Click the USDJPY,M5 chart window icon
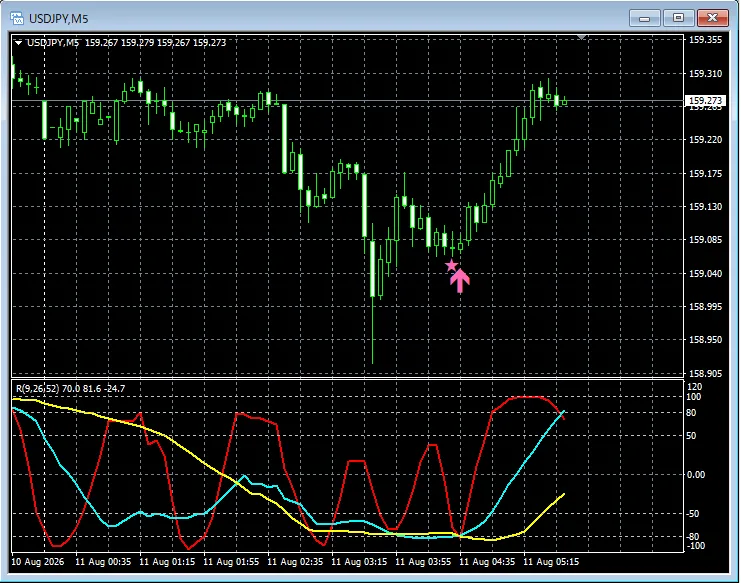Viewport: 741px width, 583px height. point(17,18)
